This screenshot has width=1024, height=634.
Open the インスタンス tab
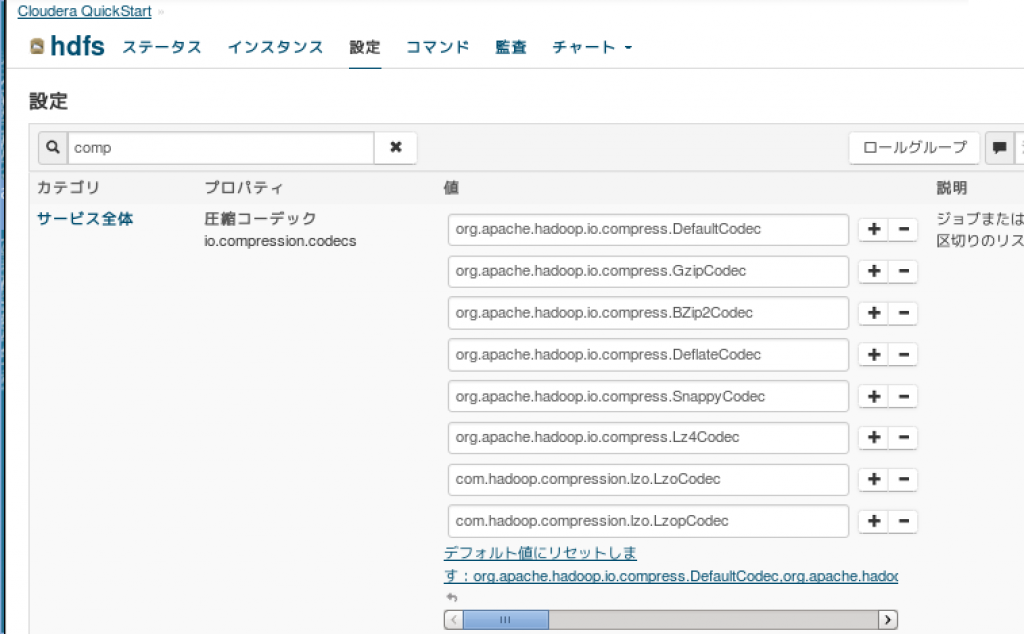tap(276, 47)
